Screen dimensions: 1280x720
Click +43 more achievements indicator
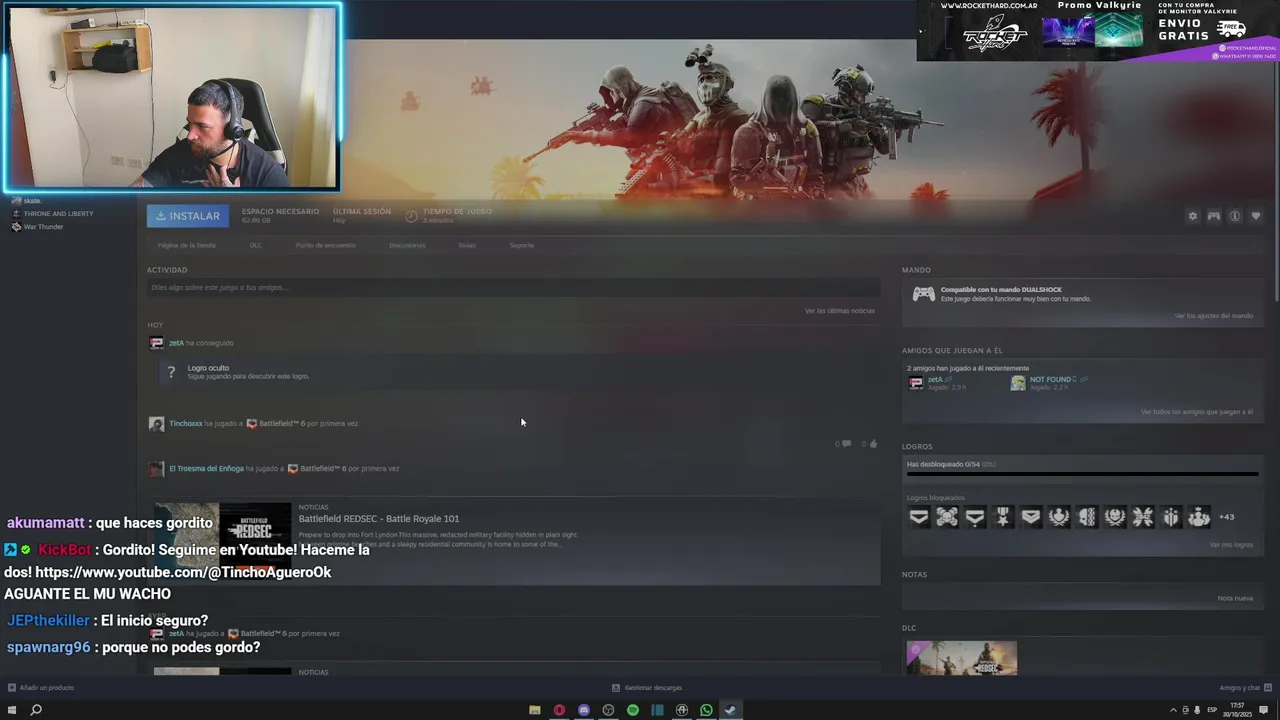(x=1227, y=517)
